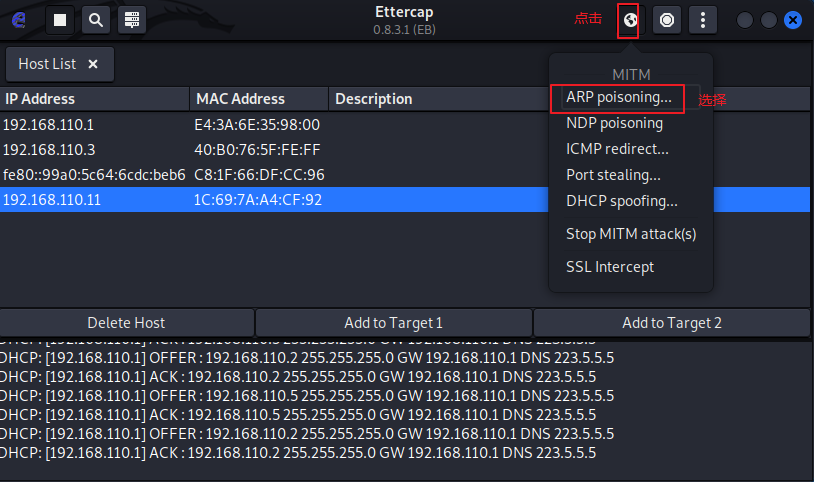The image size is (814, 482).
Task: Select host row 192.168.110.3
Action: (405, 150)
